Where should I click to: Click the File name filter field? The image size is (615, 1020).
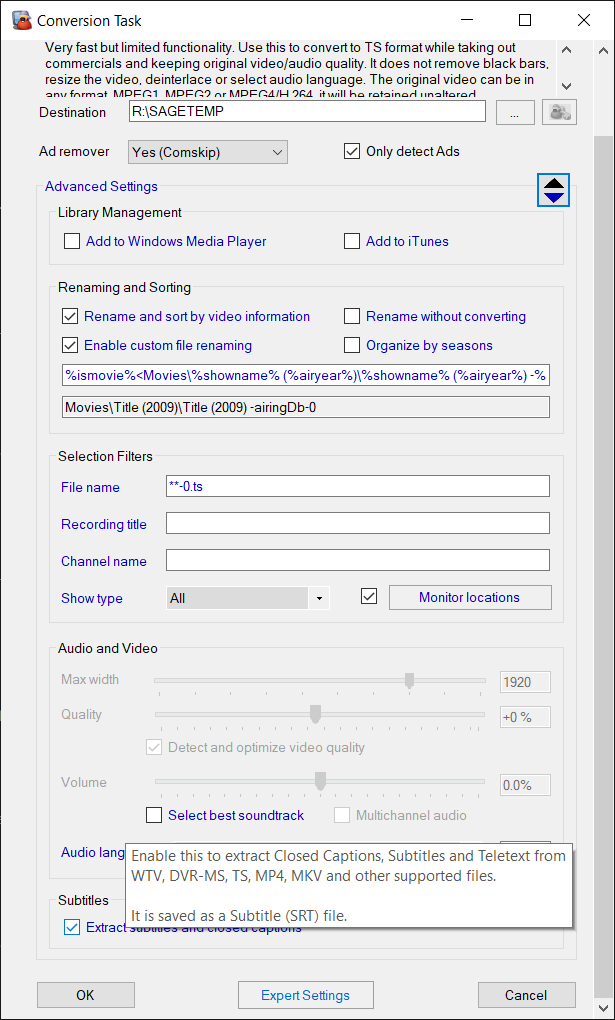coord(357,486)
